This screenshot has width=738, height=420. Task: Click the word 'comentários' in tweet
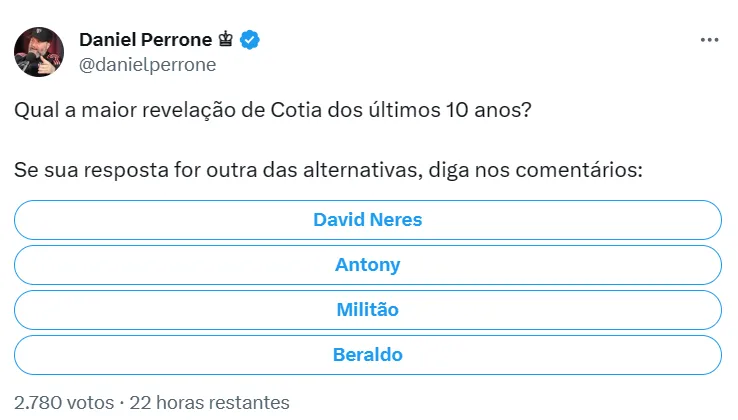click(x=581, y=170)
